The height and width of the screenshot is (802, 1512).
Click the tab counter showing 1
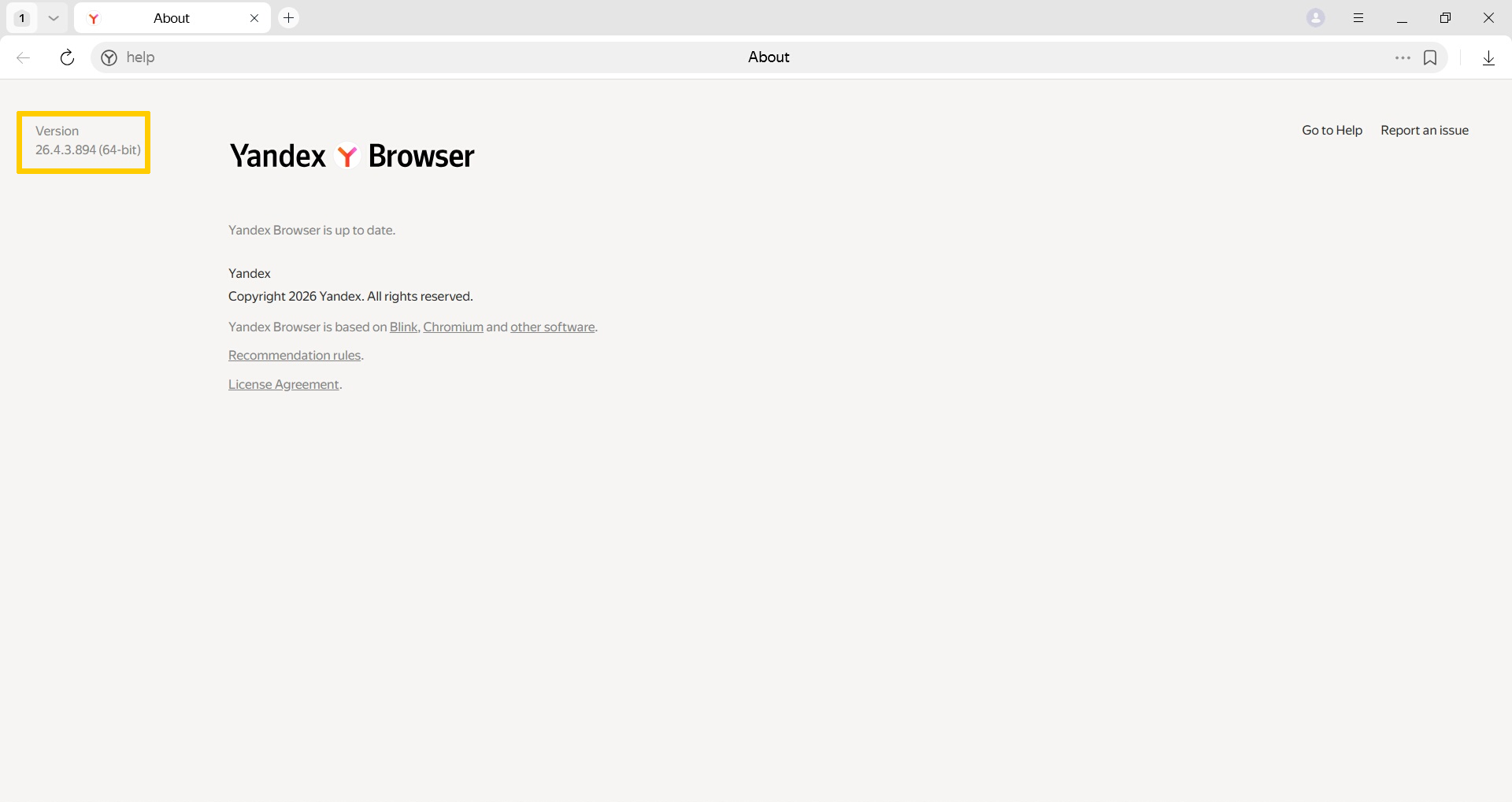coord(22,18)
